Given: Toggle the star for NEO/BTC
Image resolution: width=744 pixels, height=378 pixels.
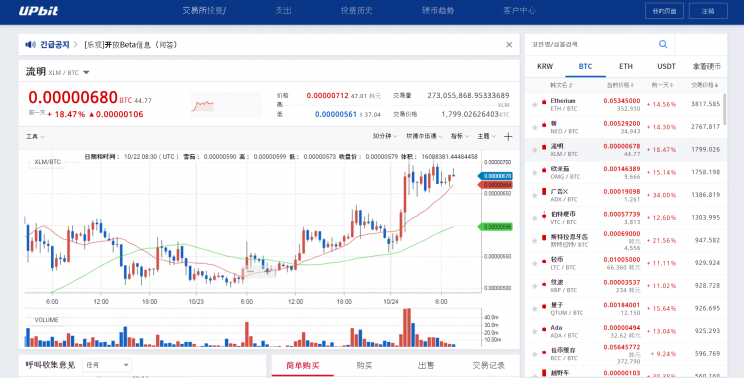Looking at the screenshot, I should (535, 127).
